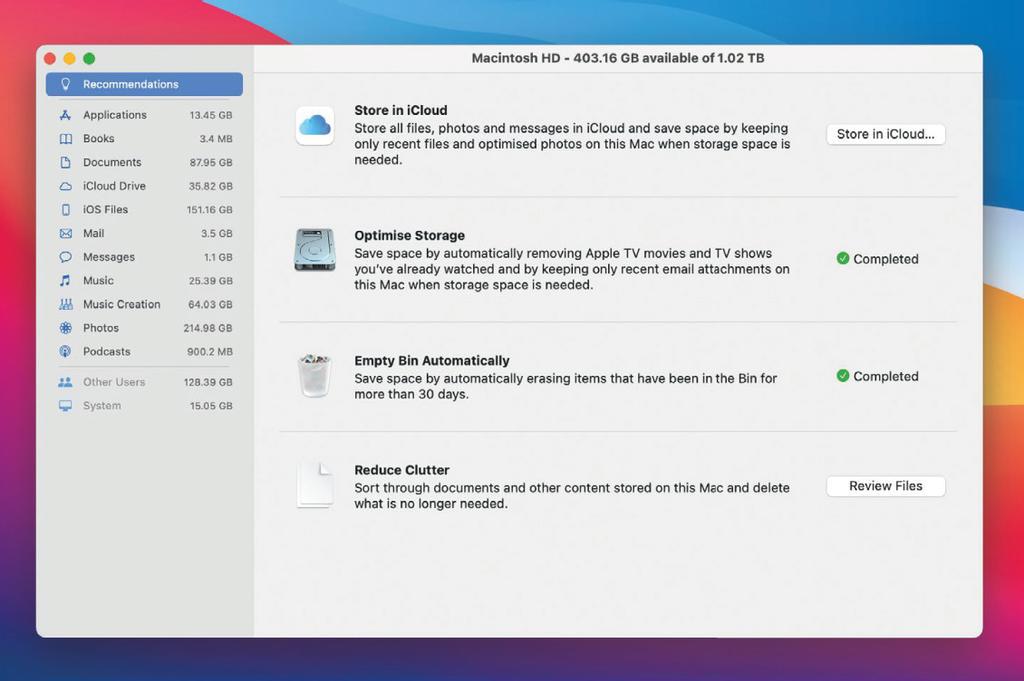Screen dimensions: 1024x681
Task: Click the Optimise Storage heading
Action: [x=409, y=235]
